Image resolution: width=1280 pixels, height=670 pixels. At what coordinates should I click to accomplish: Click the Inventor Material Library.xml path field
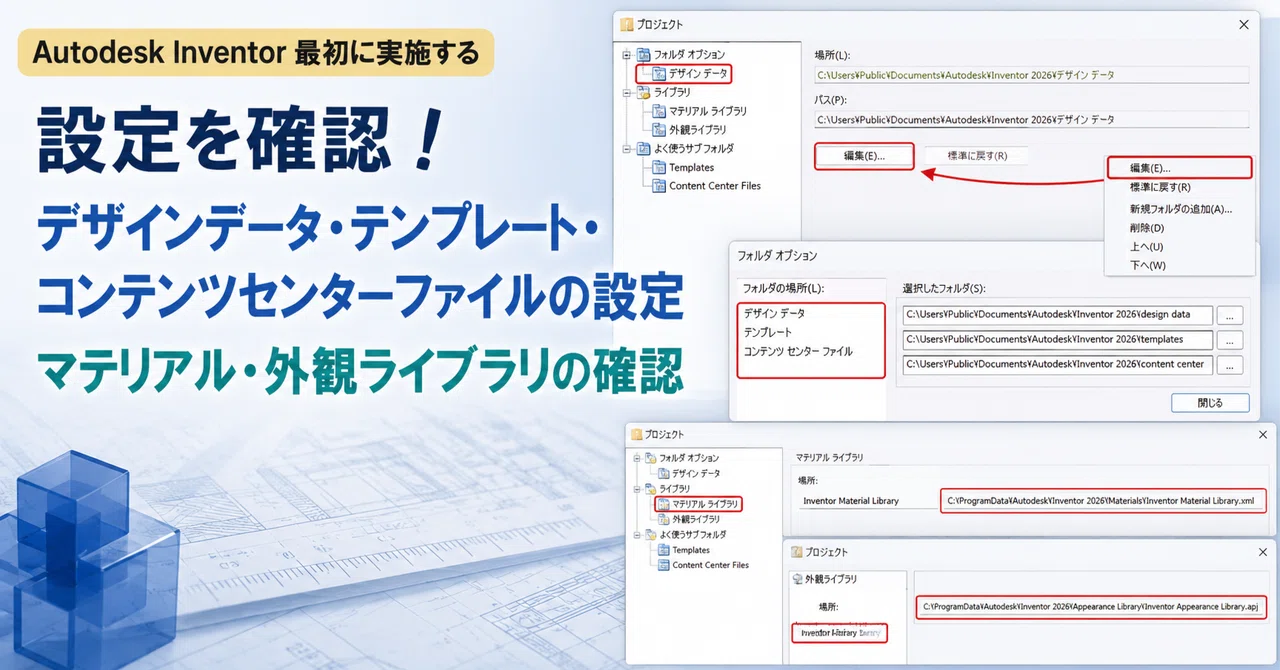pyautogui.click(x=1104, y=500)
